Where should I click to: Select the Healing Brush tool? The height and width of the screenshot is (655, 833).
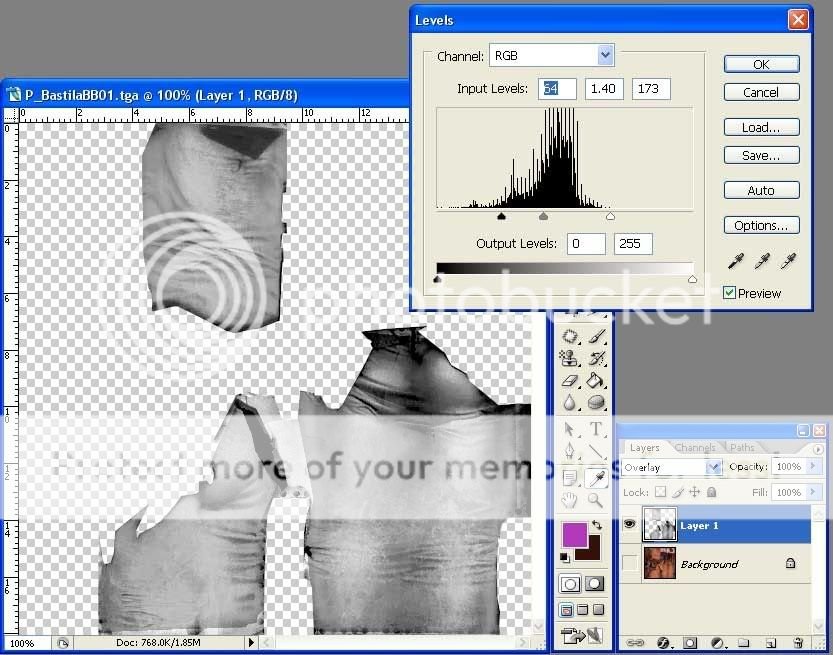pyautogui.click(x=570, y=336)
